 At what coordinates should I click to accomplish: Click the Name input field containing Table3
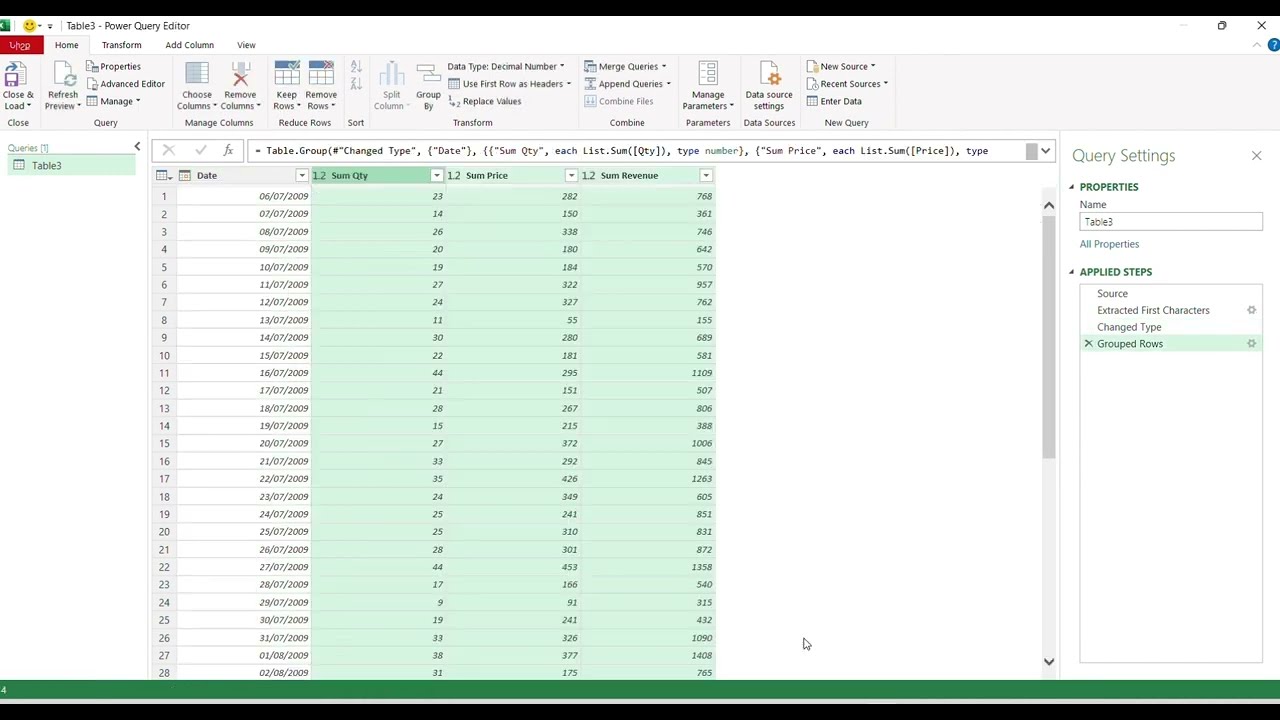(x=1171, y=222)
